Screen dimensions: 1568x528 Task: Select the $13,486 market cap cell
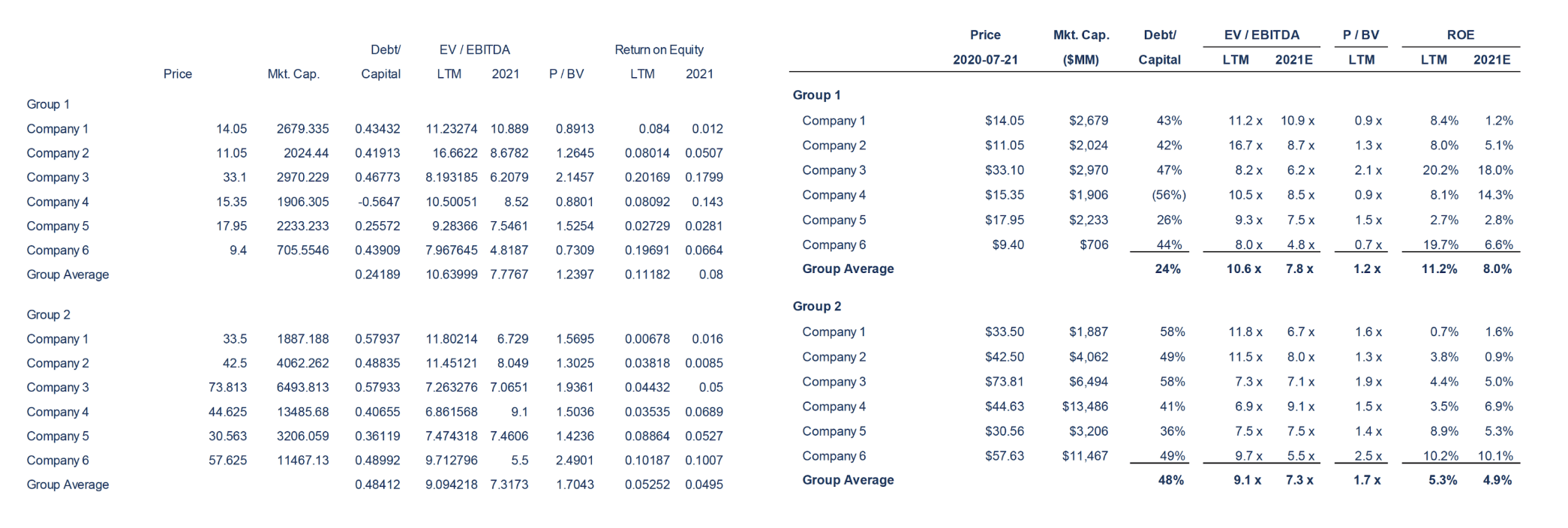tap(1085, 406)
